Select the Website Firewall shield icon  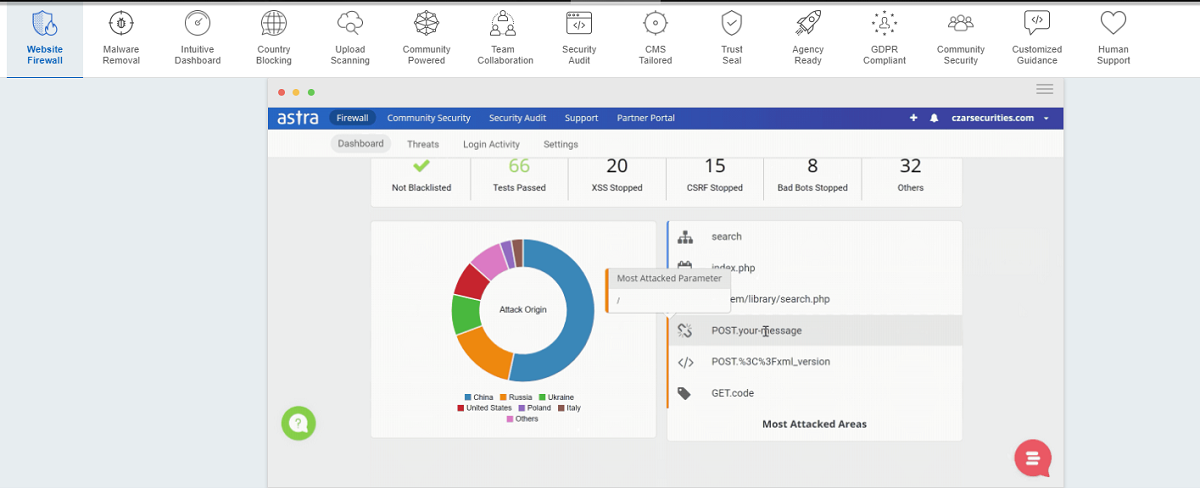pos(44,24)
